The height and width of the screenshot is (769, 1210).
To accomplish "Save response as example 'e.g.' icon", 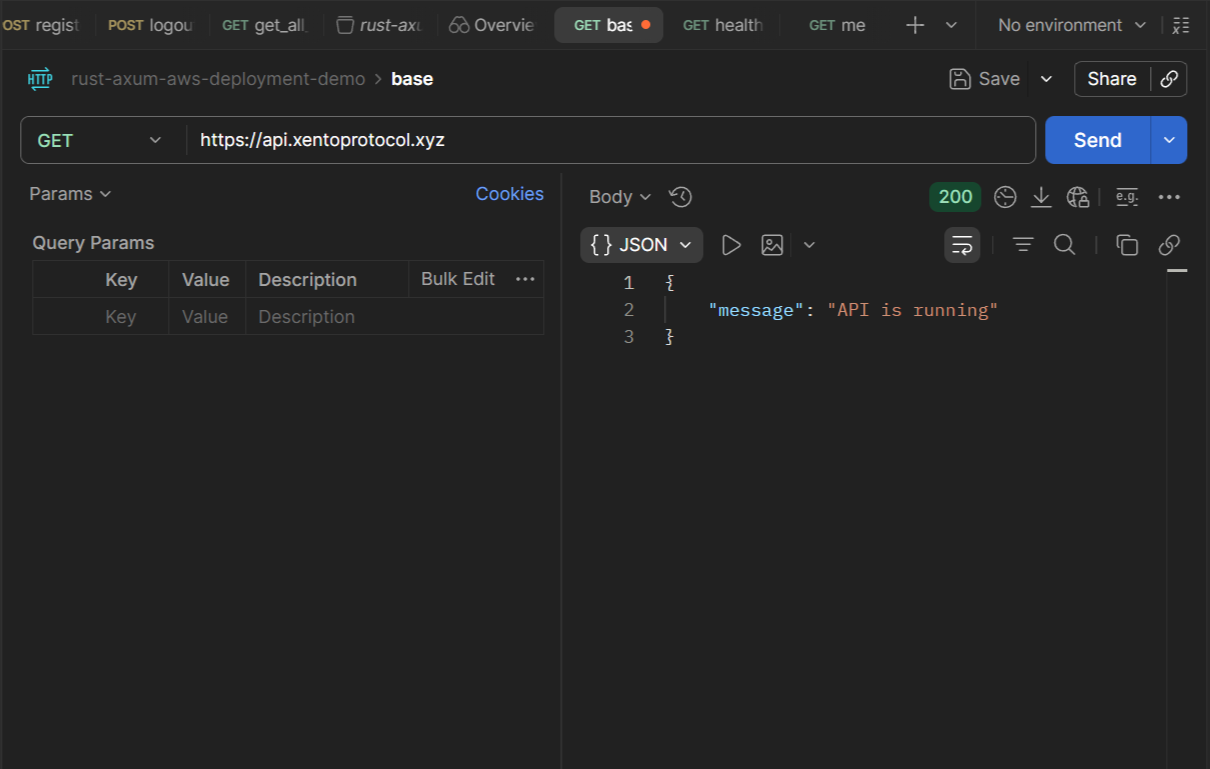I will 1127,197.
